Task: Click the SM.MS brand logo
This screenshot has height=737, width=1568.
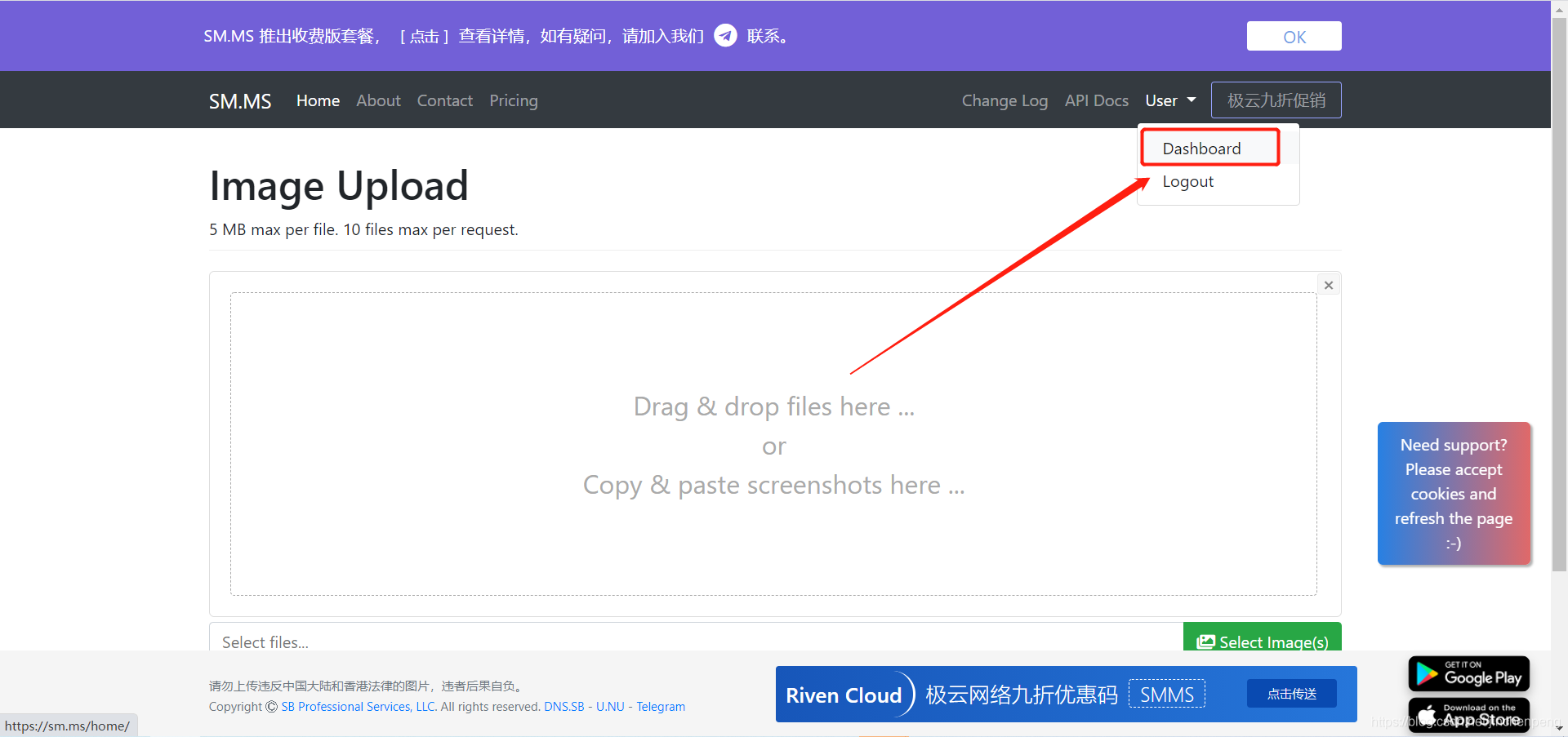Action: [240, 101]
